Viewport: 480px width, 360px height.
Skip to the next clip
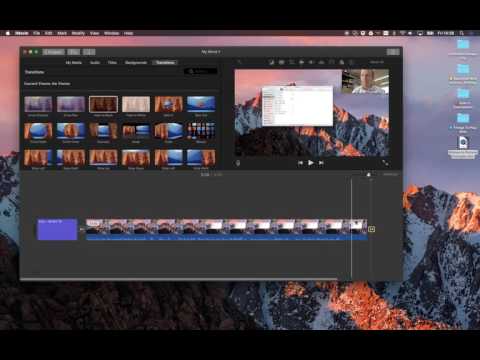(x=321, y=163)
